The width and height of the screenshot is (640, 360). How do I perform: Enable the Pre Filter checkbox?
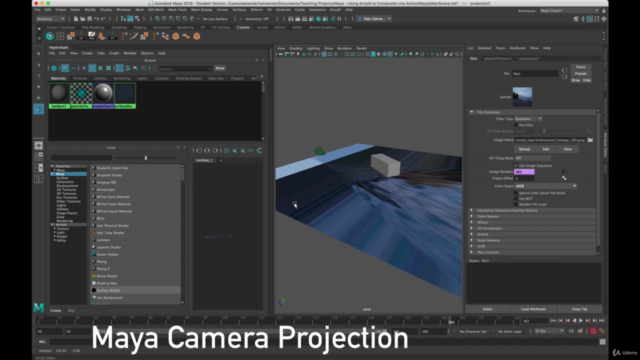click(x=516, y=125)
